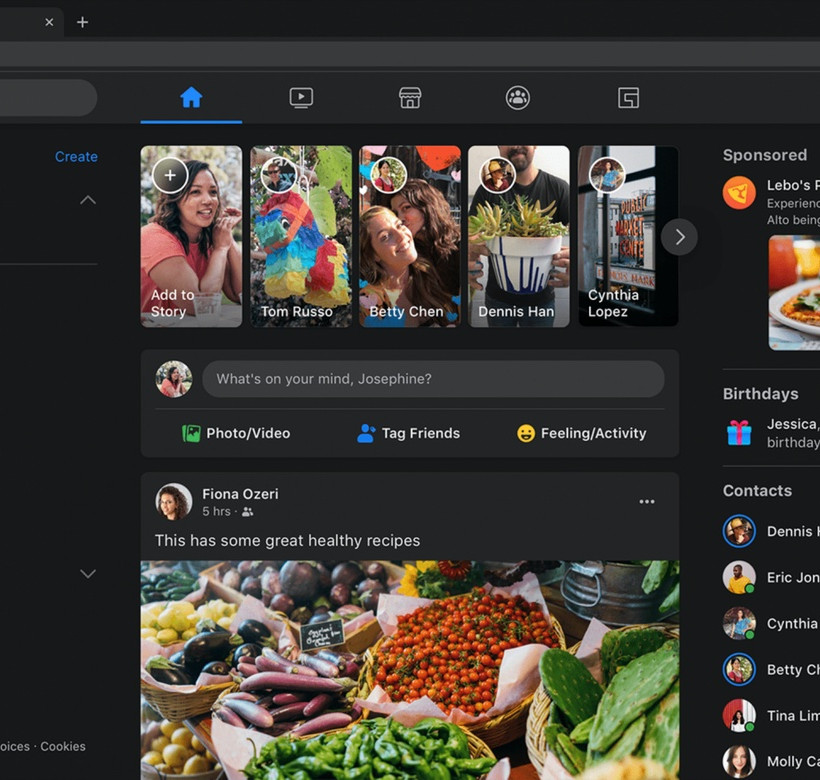This screenshot has width=820, height=780.
Task: Open a new browser tab
Action: coord(83,22)
